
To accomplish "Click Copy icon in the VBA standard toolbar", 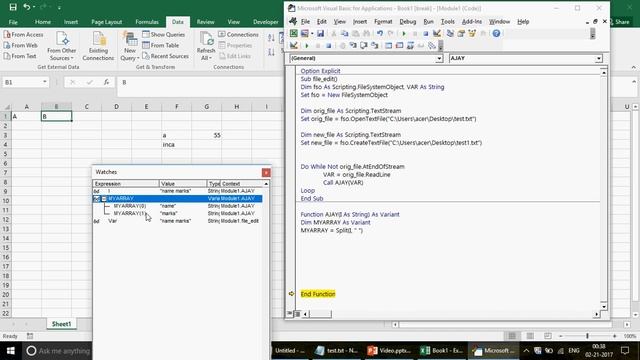I will pos(344,33).
